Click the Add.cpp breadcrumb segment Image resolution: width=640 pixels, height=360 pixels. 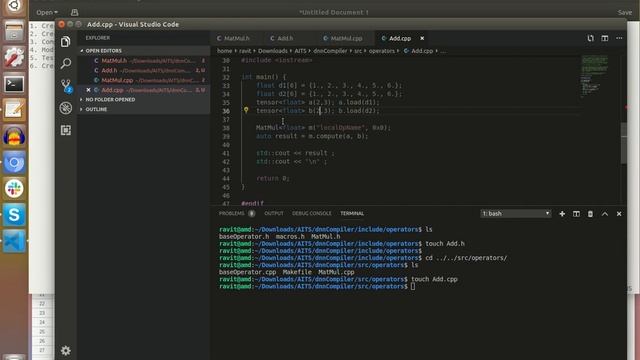click(418, 51)
